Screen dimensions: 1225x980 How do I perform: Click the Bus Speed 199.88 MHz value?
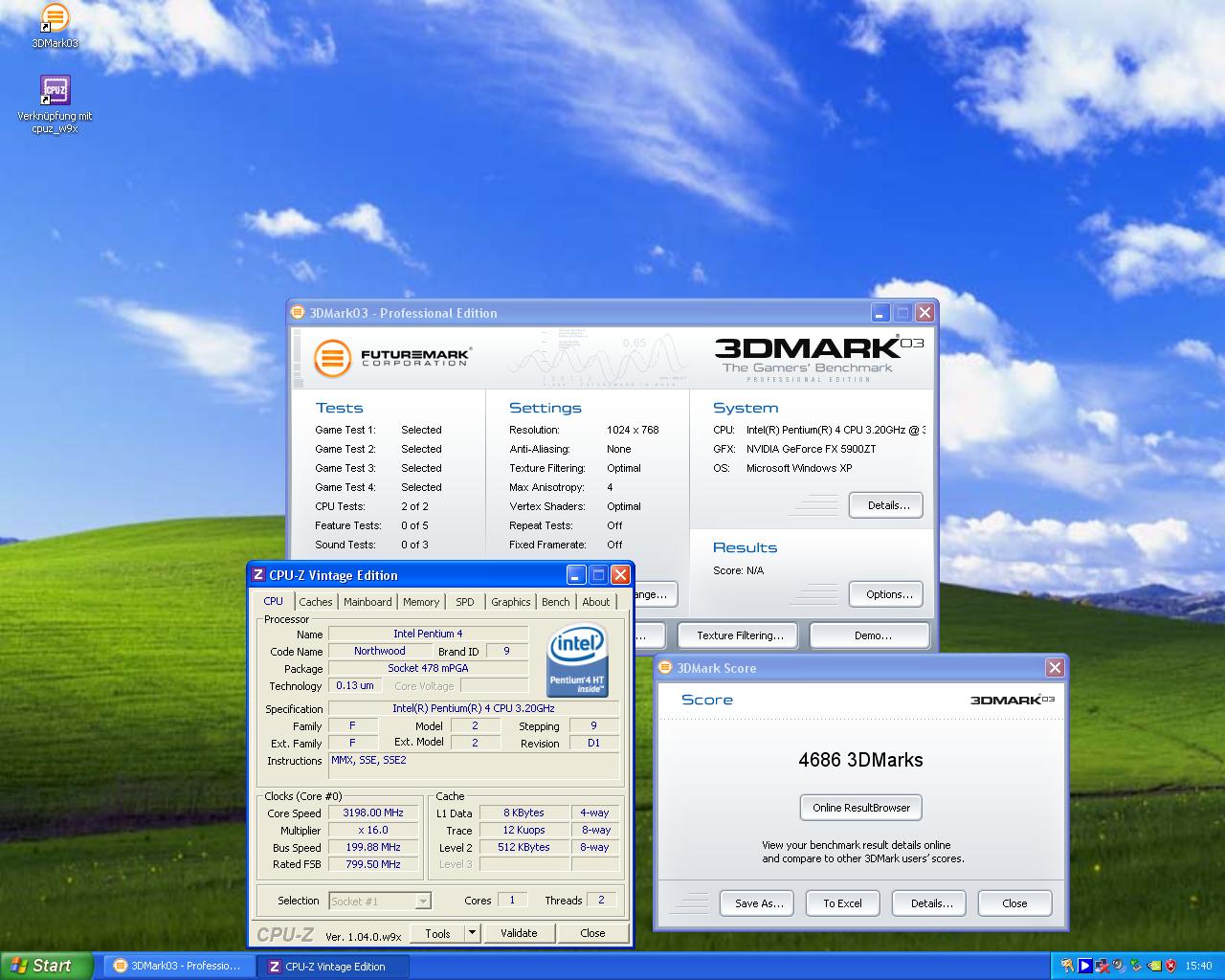pos(373,847)
